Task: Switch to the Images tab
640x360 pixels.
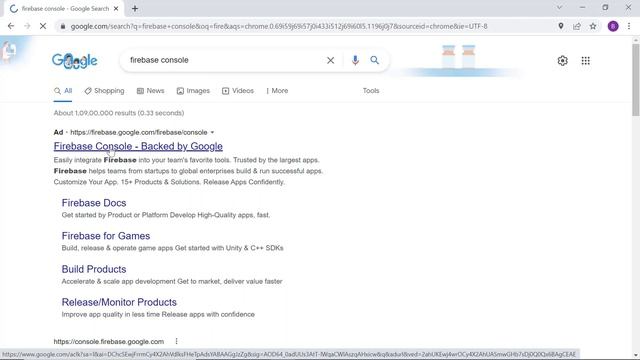Action: (193, 91)
